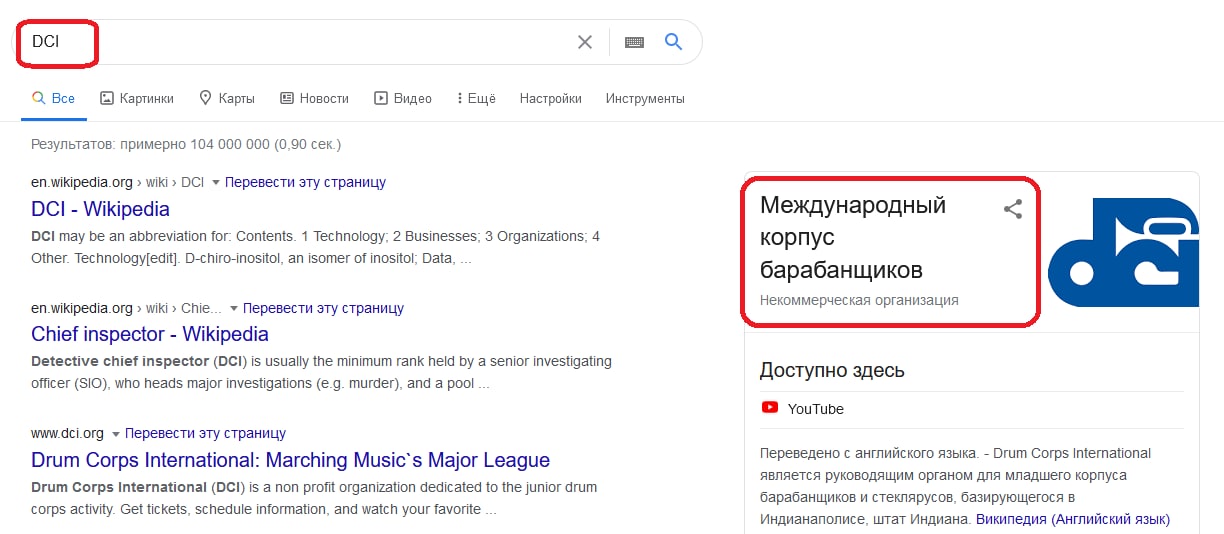Click Некоммерческая организация subtitle

[859, 299]
